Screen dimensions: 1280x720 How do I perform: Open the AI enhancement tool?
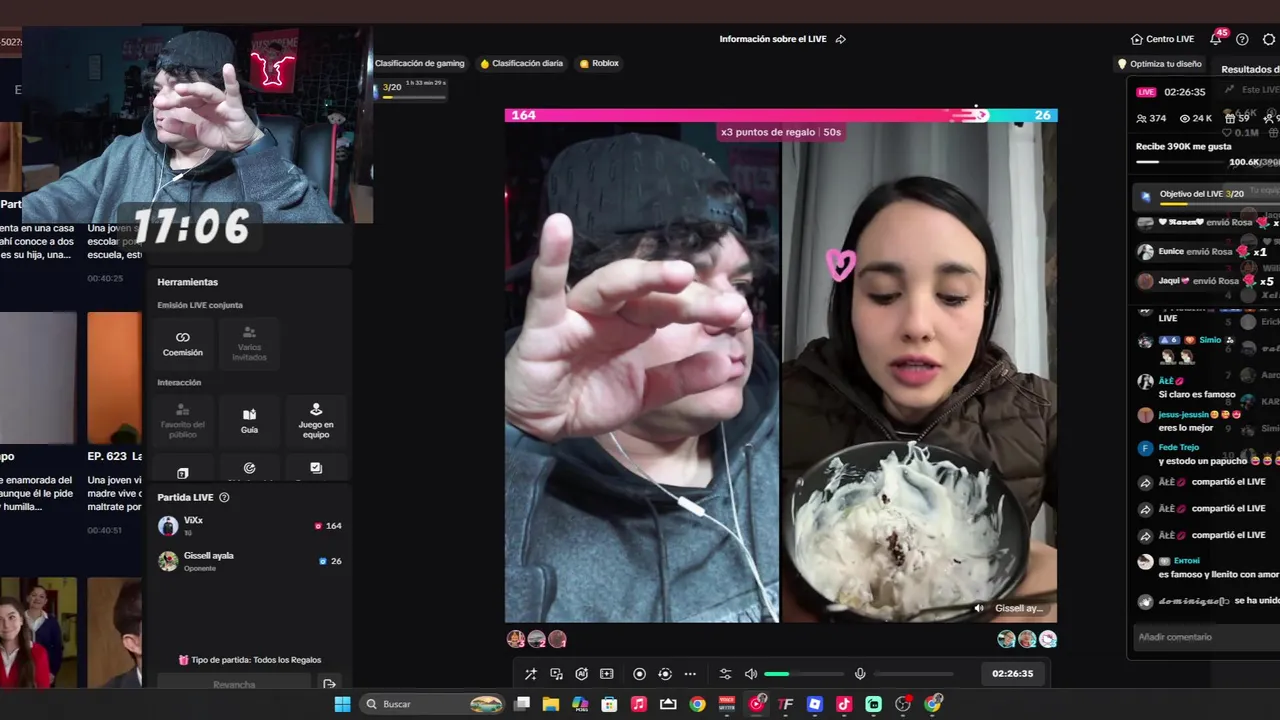pos(581,674)
